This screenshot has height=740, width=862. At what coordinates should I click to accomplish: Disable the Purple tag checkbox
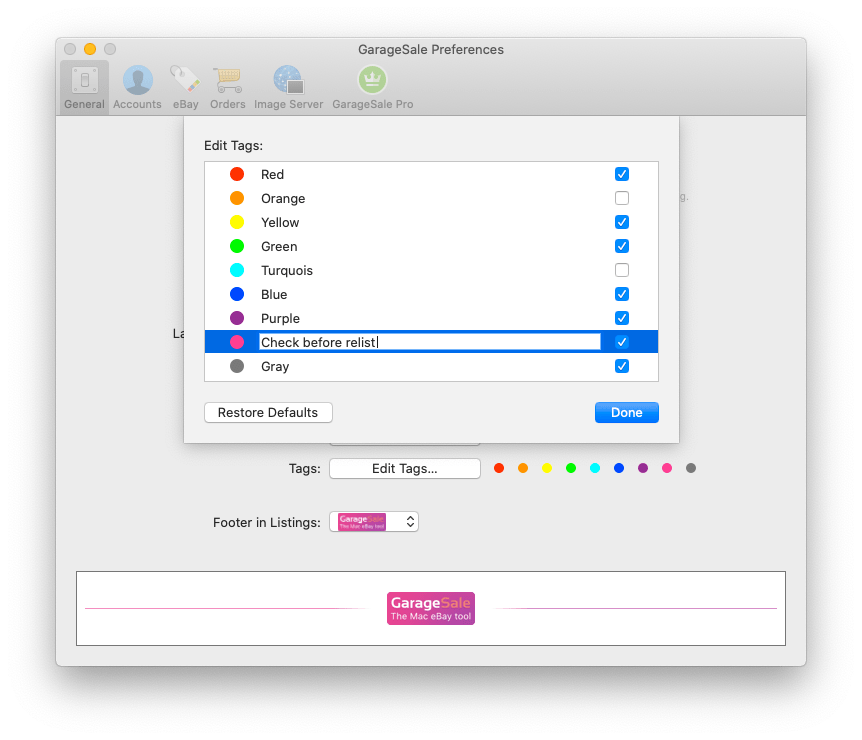pyautogui.click(x=622, y=318)
